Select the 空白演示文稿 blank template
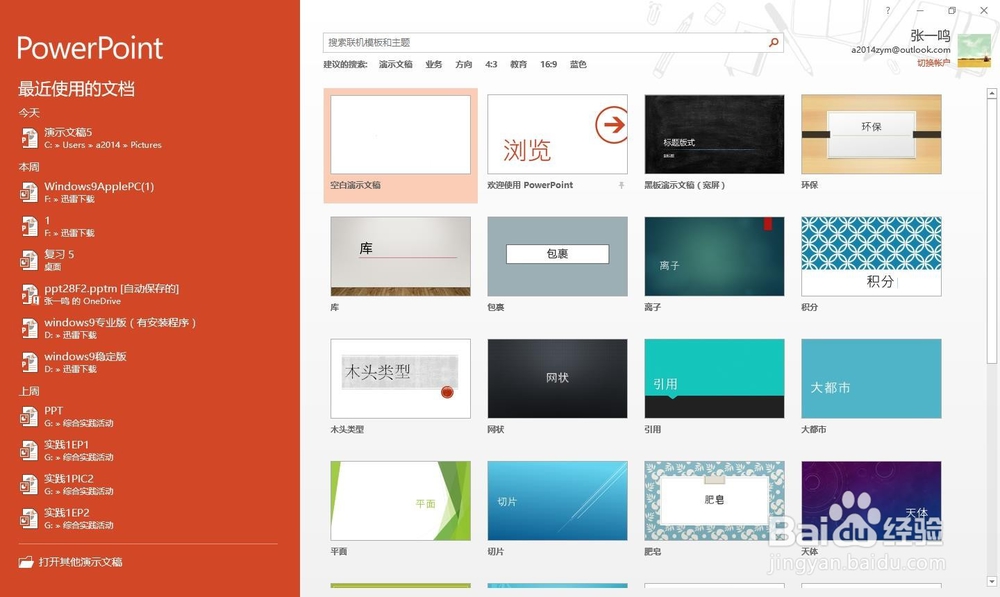1000x597 pixels. (401, 145)
